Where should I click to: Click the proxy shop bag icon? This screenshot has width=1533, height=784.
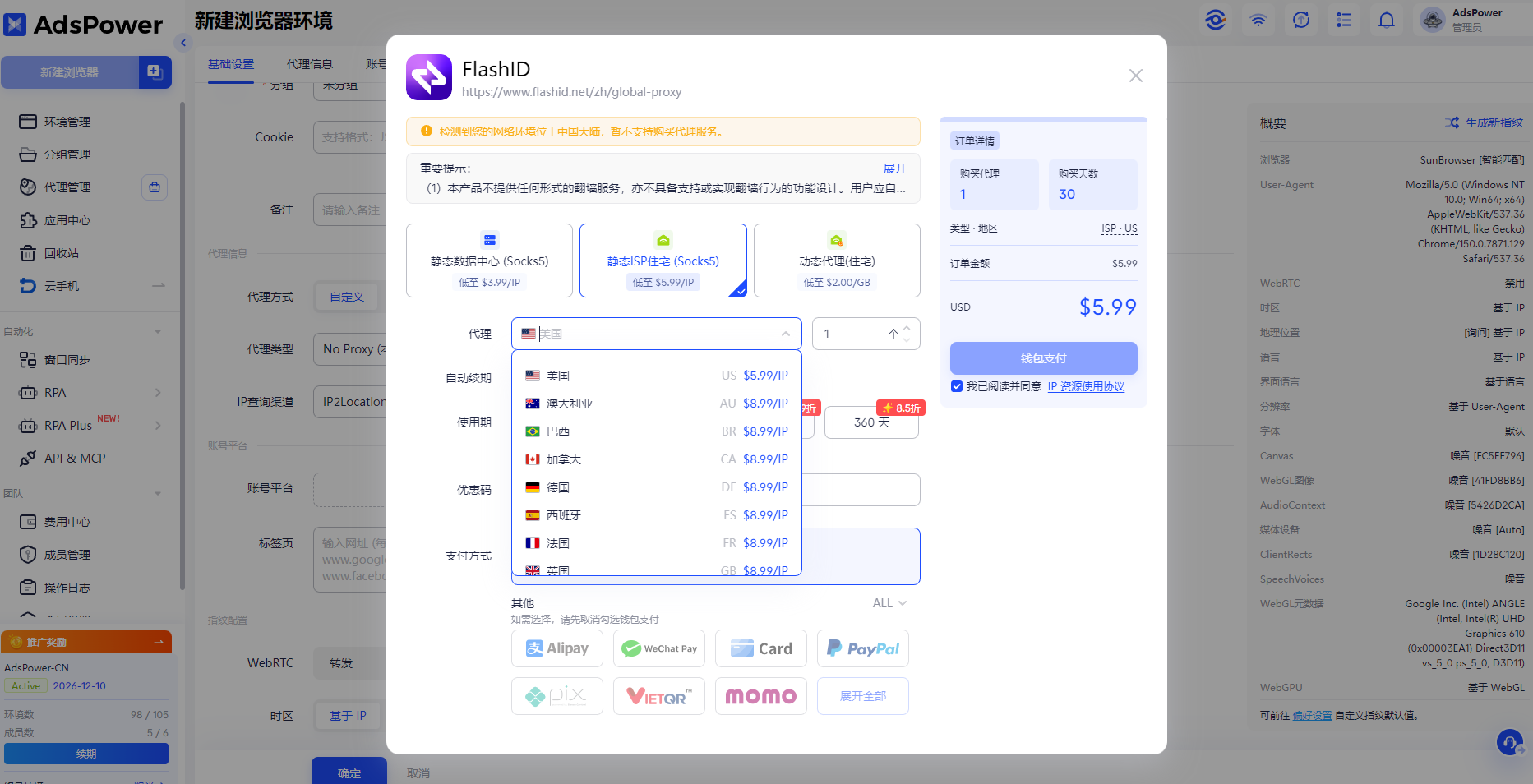155,187
